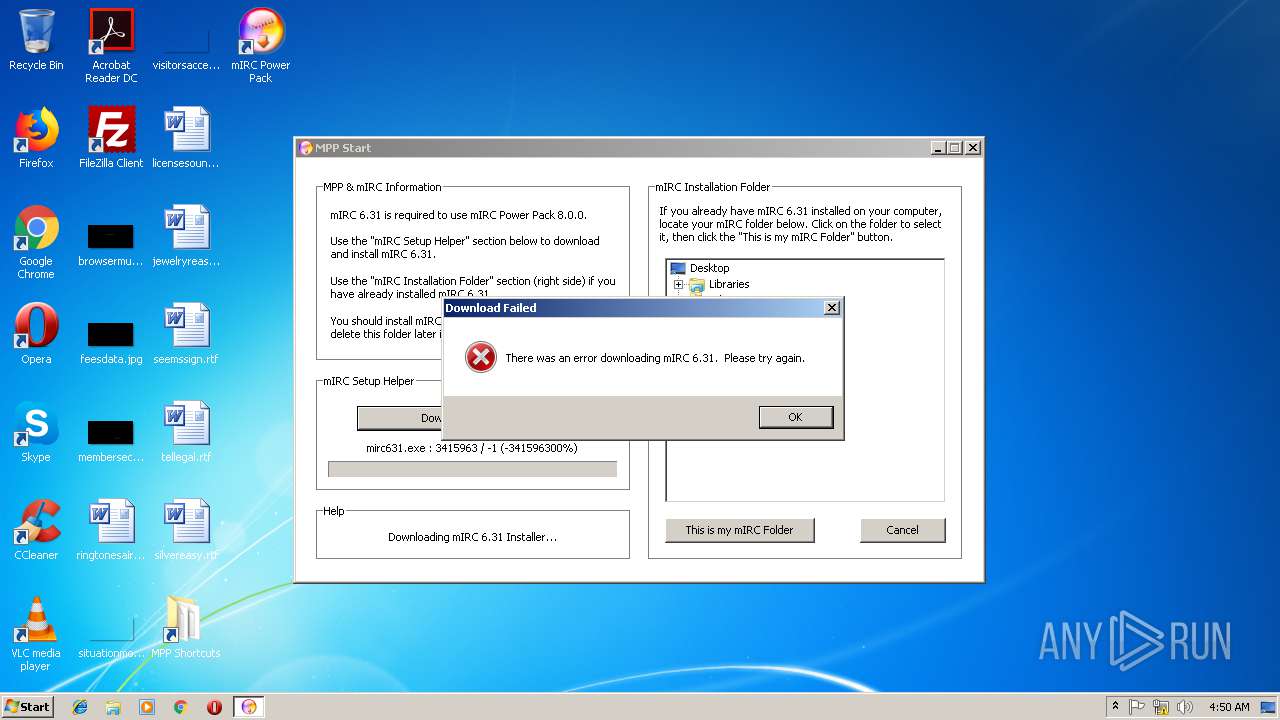
Task: Open the volume speaker tray icon
Action: pos(1185,707)
